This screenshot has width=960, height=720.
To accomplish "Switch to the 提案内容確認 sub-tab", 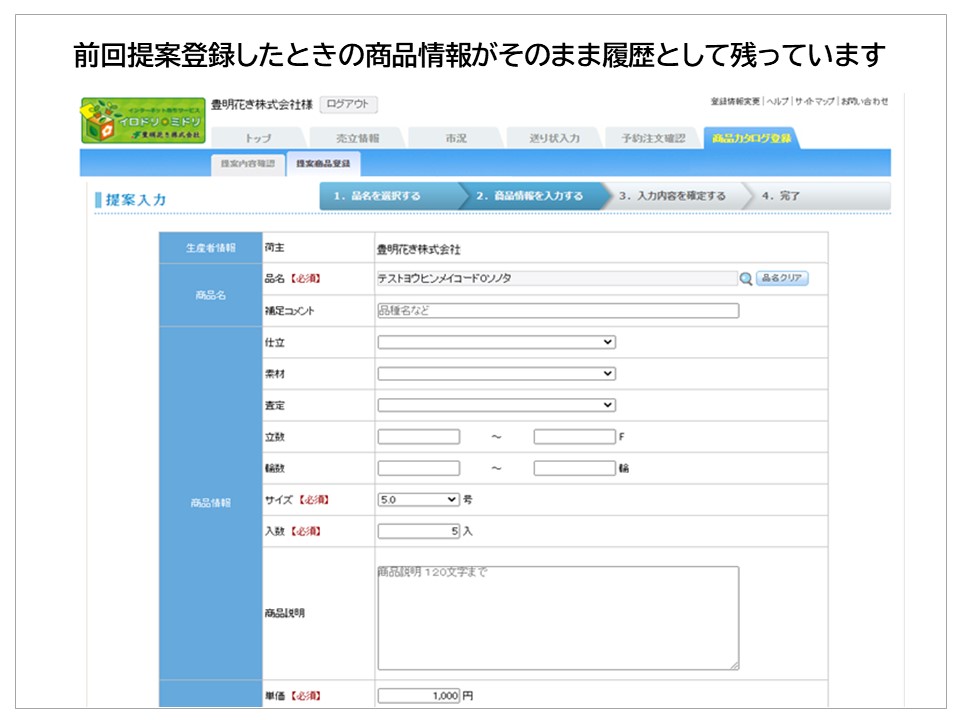I will point(247,163).
